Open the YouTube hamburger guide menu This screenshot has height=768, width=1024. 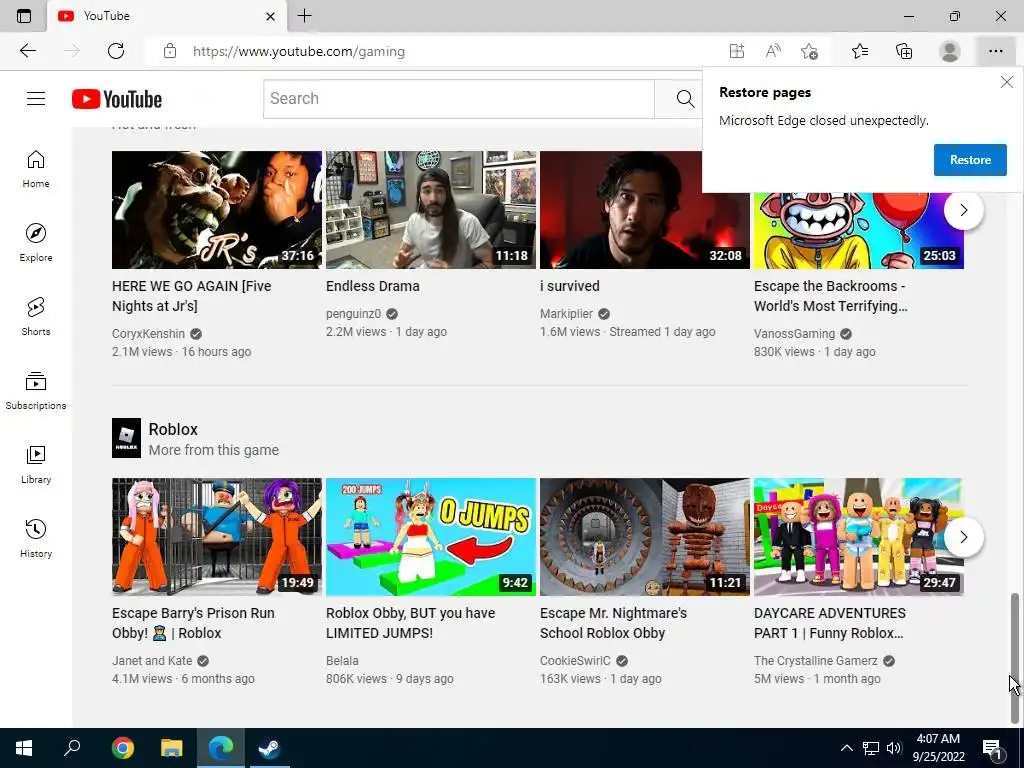[36, 99]
